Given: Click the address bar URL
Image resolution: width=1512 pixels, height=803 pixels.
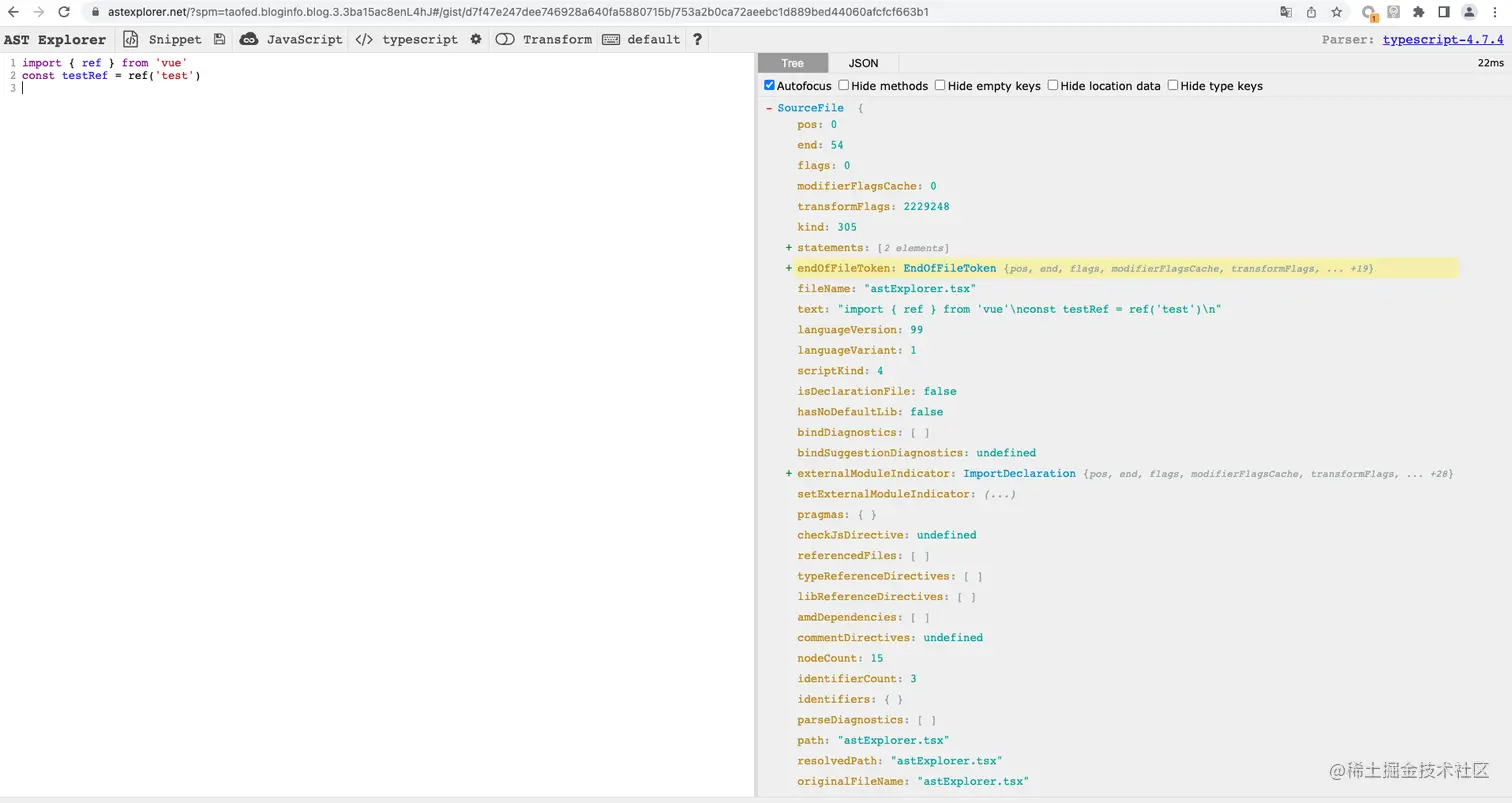Looking at the screenshot, I should [x=518, y=12].
